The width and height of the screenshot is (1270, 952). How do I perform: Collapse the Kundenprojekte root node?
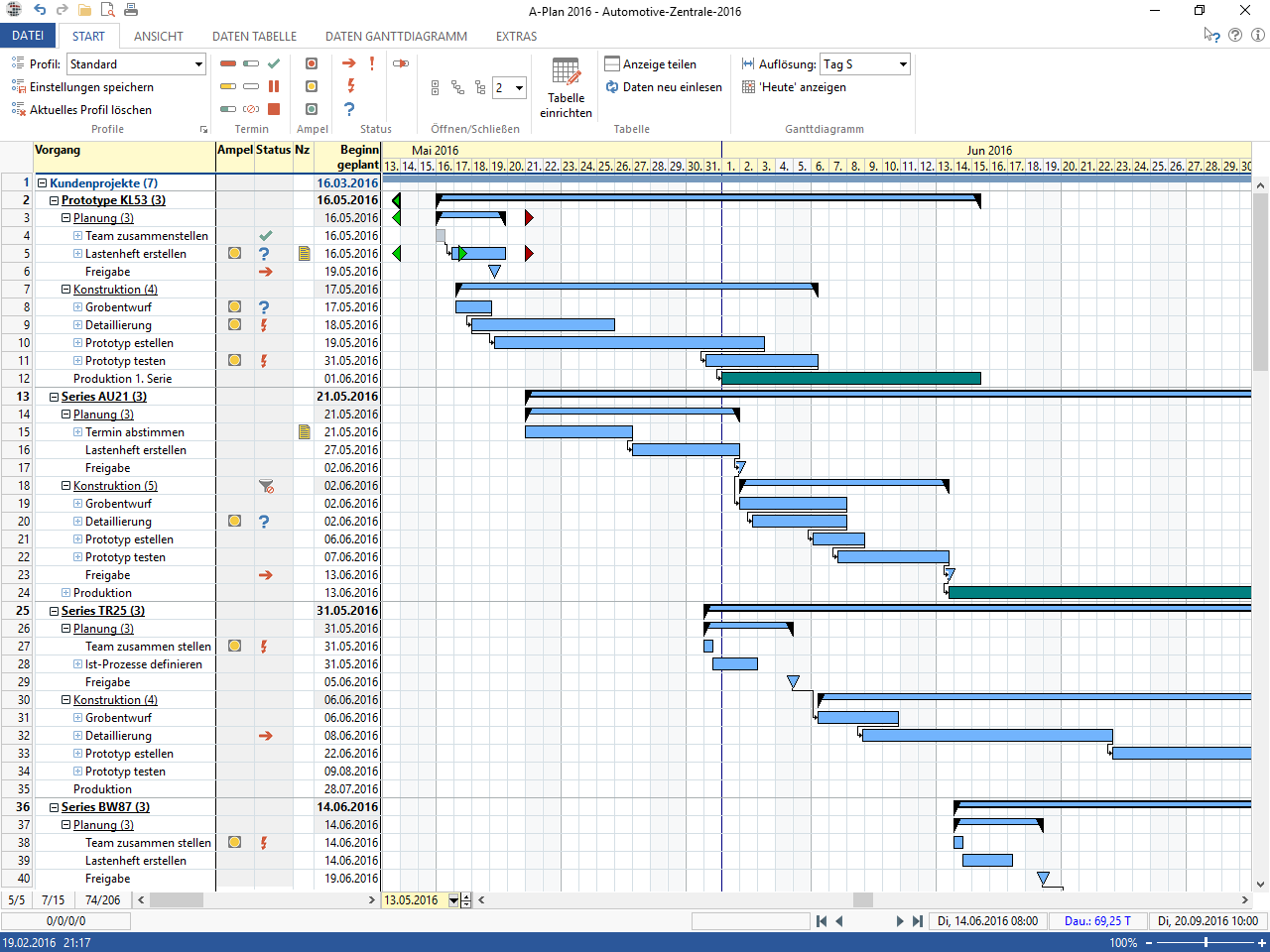(x=43, y=182)
